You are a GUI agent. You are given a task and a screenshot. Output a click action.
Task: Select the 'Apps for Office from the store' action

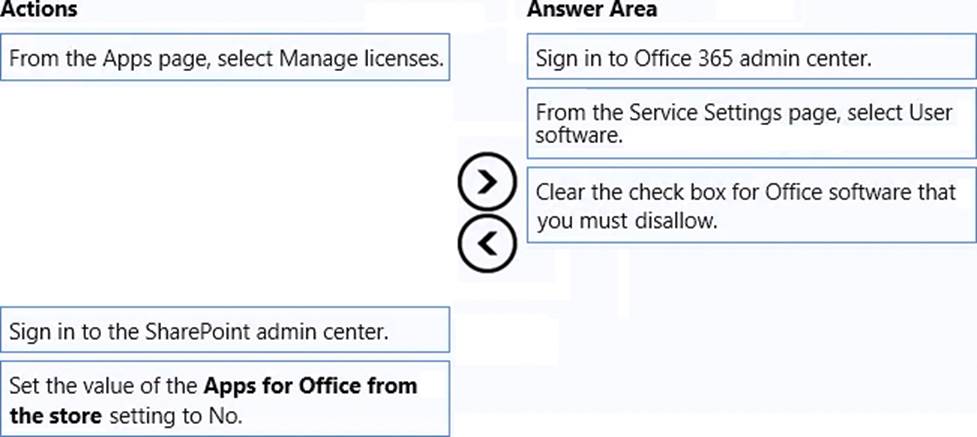coord(225,399)
